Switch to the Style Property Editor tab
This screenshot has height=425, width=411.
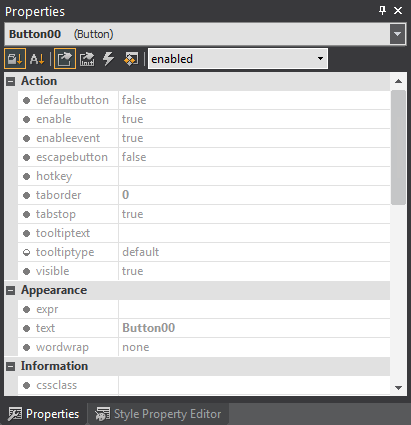pyautogui.click(x=158, y=414)
